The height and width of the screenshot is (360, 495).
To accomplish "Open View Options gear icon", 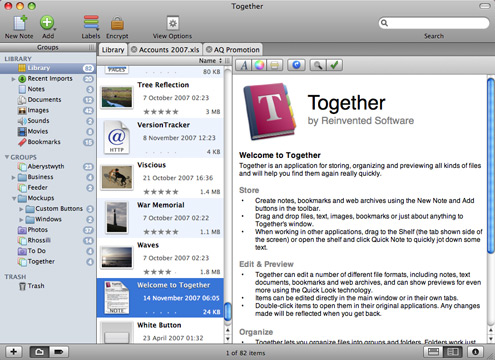I will tap(173, 23).
